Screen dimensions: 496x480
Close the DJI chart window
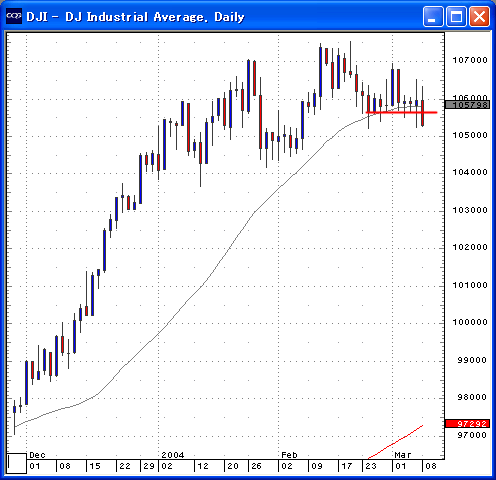(x=480, y=16)
